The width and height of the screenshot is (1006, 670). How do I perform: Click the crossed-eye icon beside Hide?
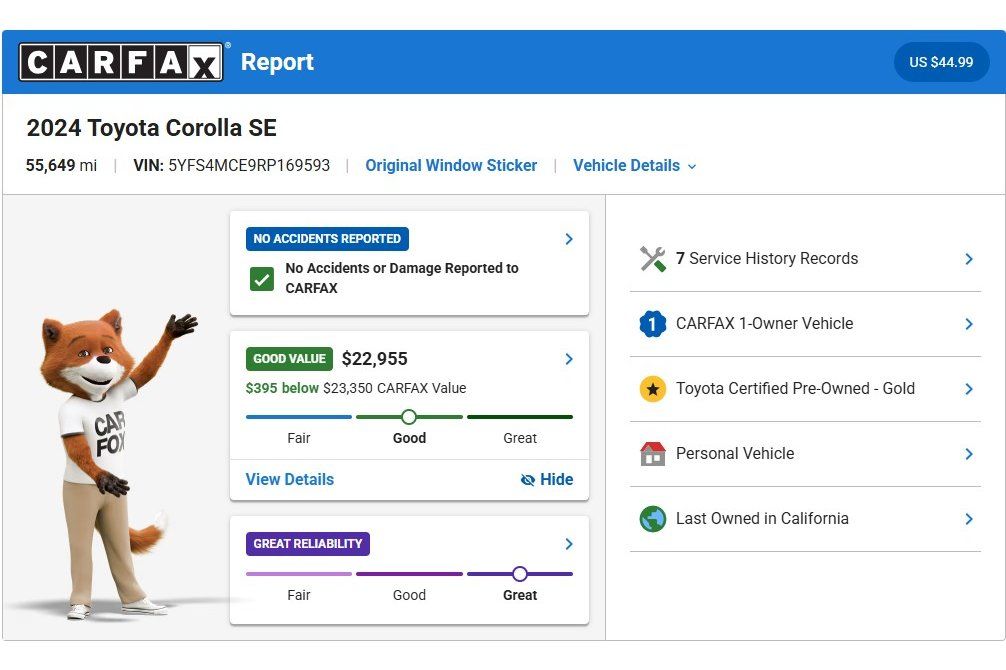[x=527, y=480]
